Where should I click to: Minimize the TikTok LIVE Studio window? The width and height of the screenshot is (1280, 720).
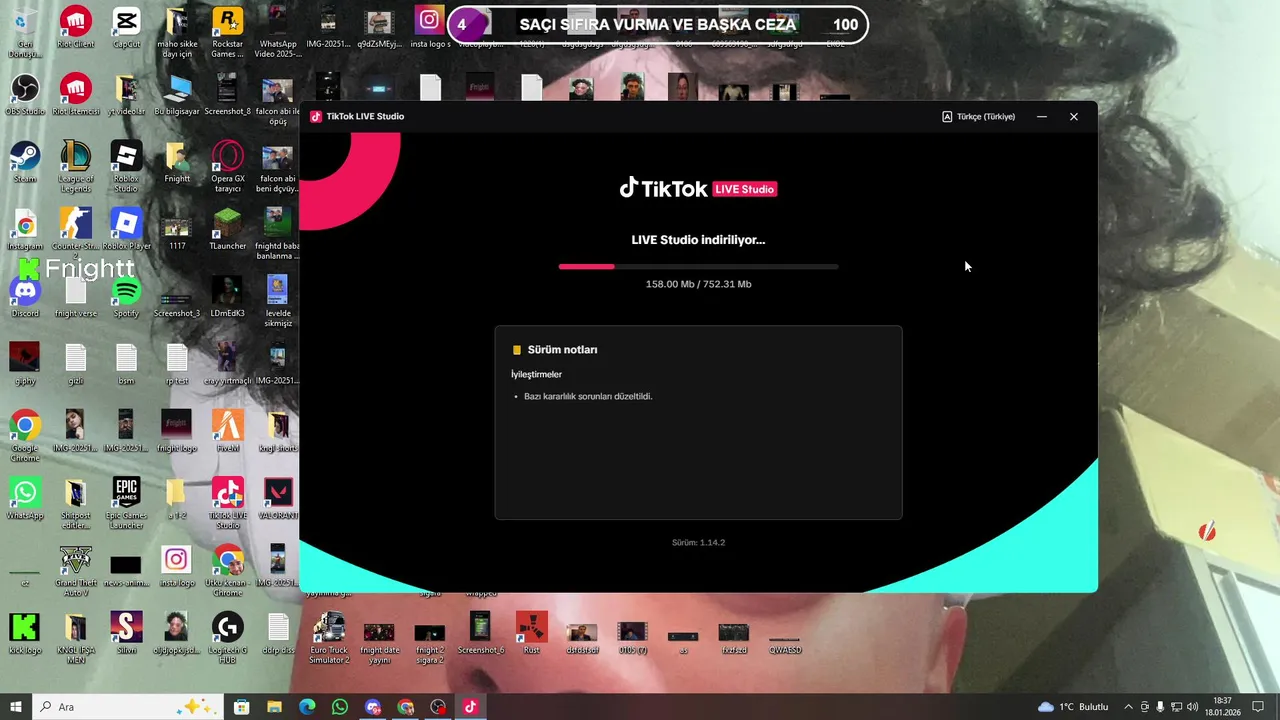[x=1042, y=117]
